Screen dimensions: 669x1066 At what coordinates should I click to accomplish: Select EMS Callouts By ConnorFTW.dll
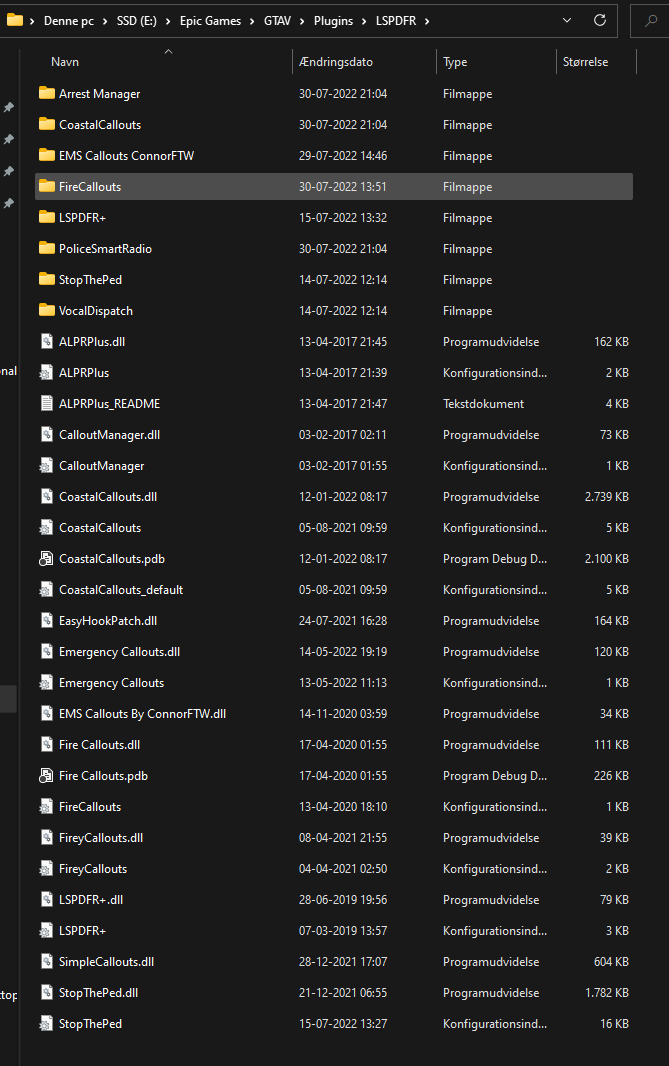tap(142, 714)
